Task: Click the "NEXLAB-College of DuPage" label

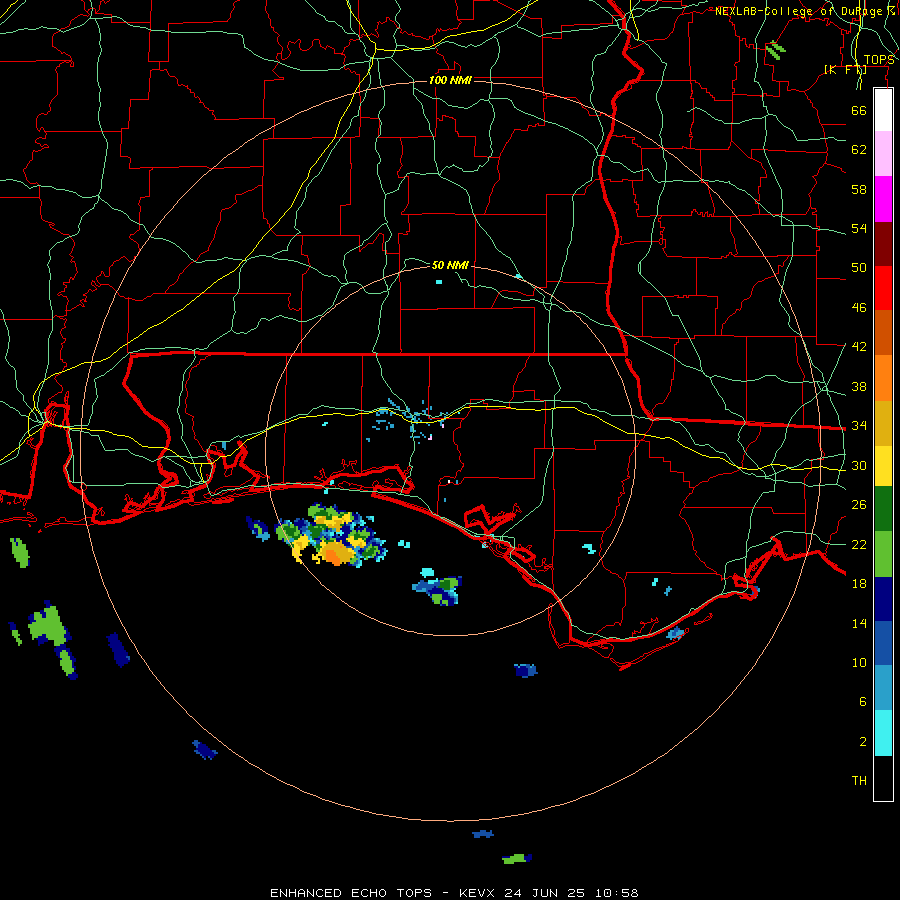Action: [800, 11]
